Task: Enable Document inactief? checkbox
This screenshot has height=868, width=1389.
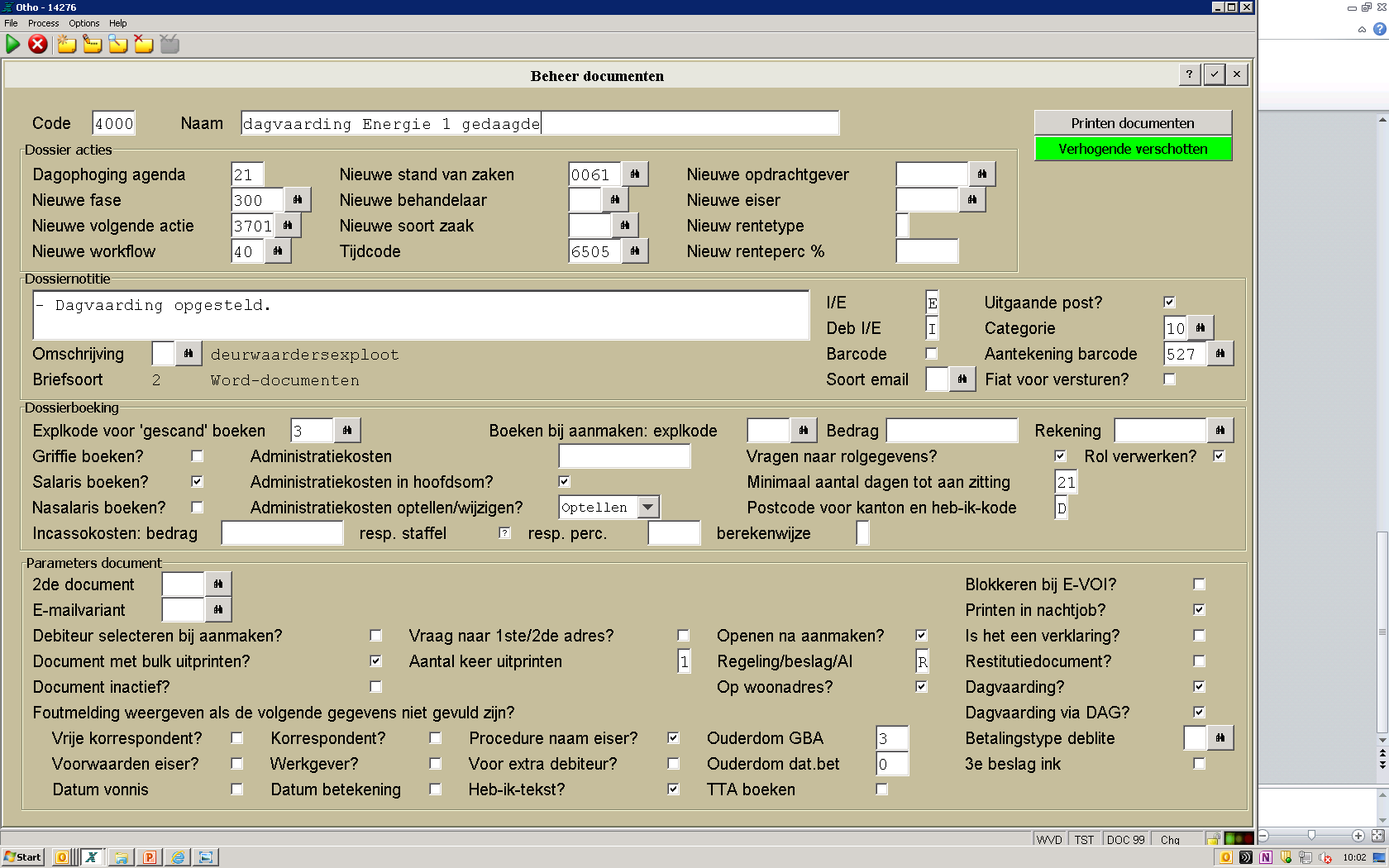Action: (x=375, y=687)
